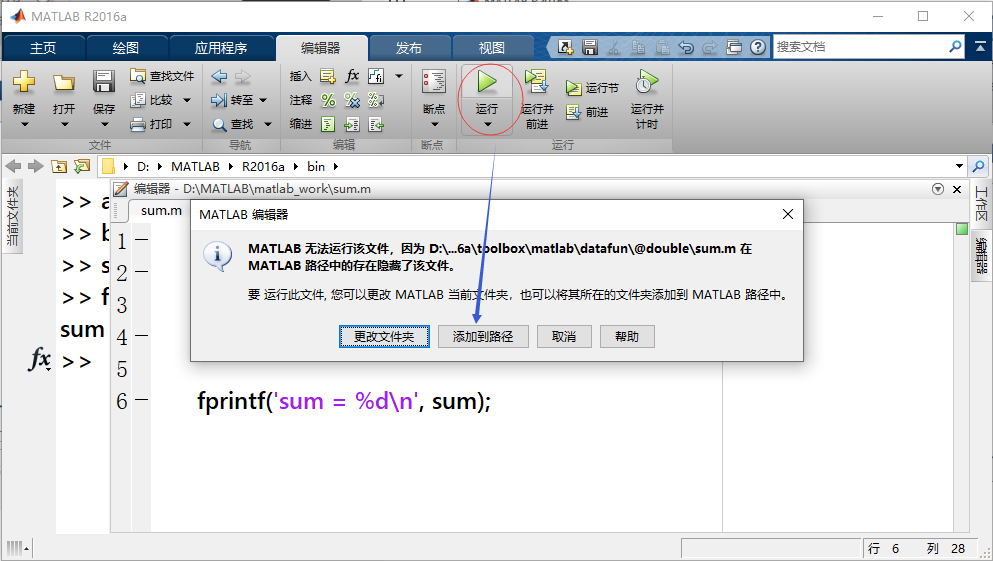
Task: Click the blue back arrow in Navigate group
Action: 219,77
